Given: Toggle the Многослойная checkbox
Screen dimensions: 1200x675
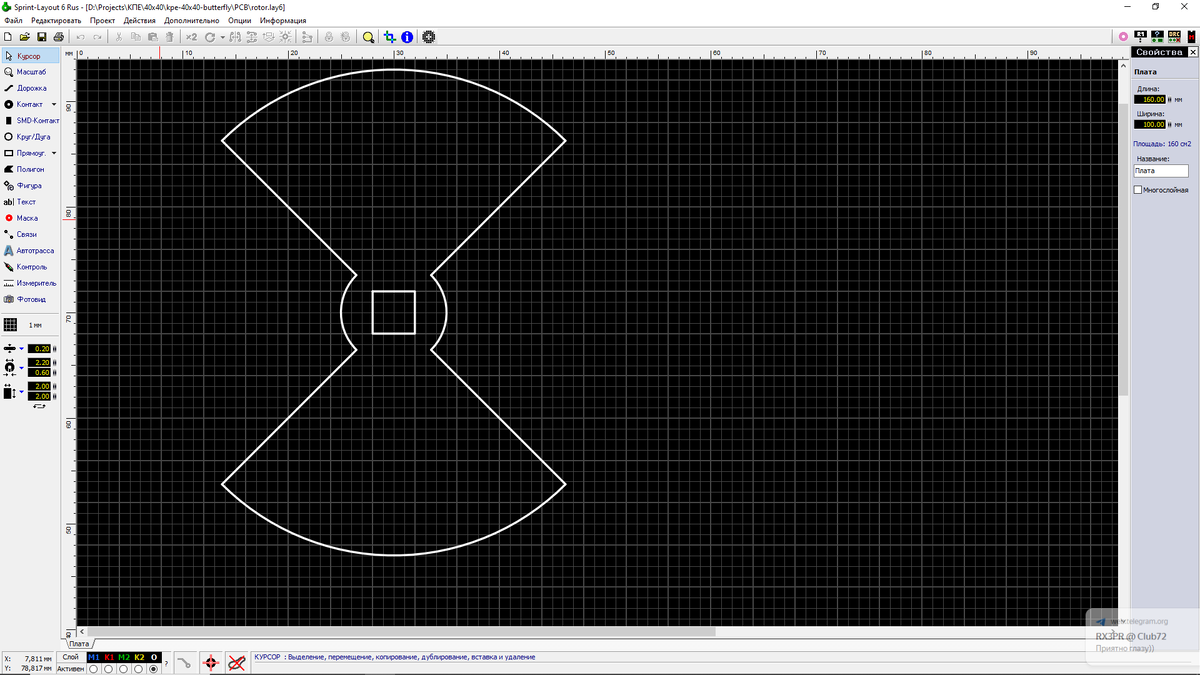Looking at the screenshot, I should point(1138,190).
